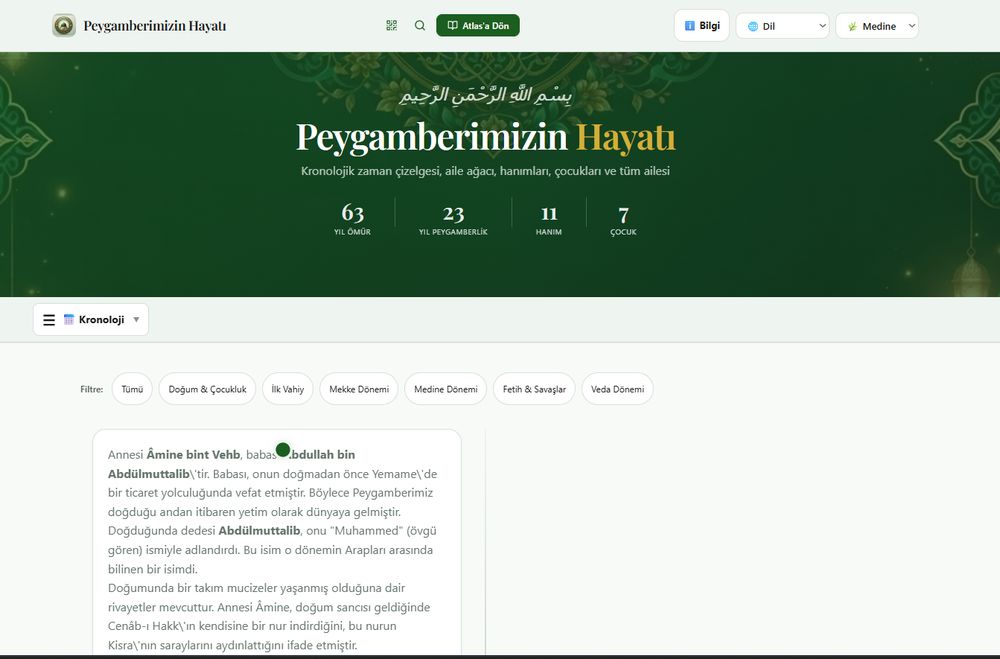The width and height of the screenshot is (1000, 659).
Task: Click the globe icon in Dil dropdown
Action: (x=753, y=26)
